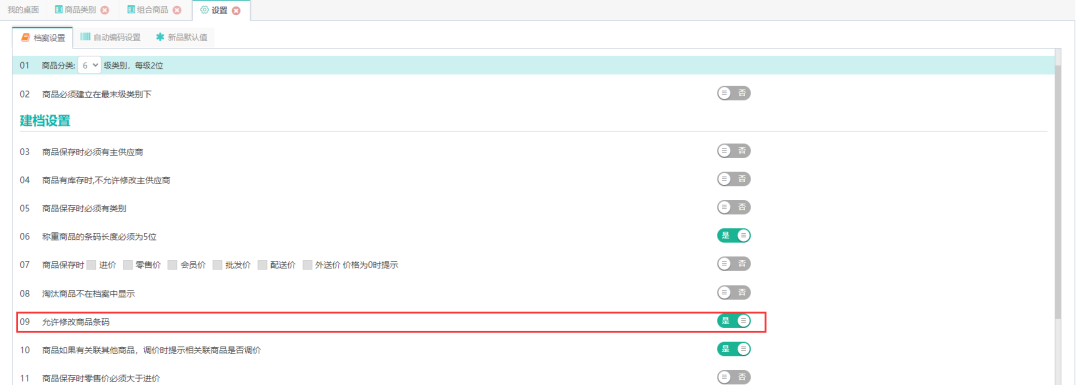
Task: Click the text 允许修改商品条码
Action: tap(76, 322)
